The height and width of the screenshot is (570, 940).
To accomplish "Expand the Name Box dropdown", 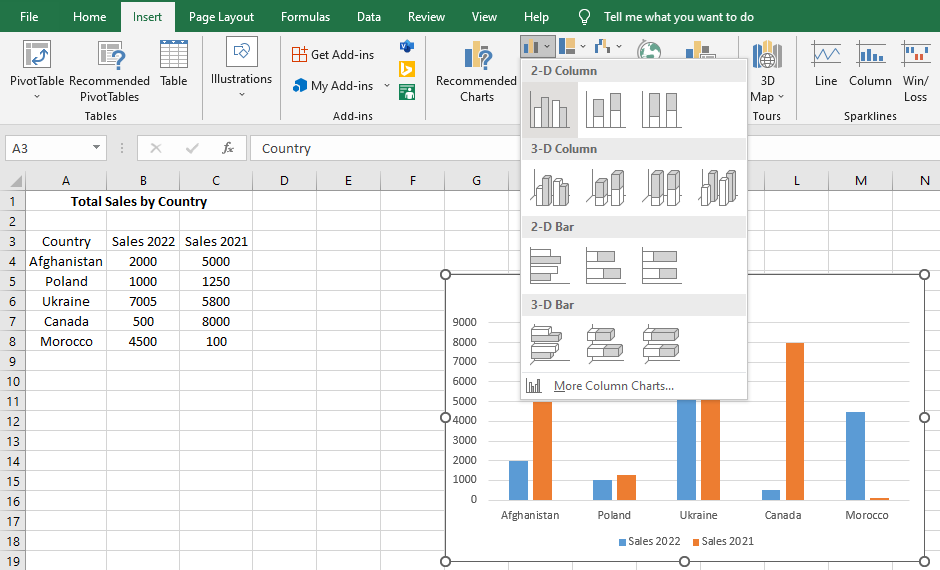I will [96, 147].
